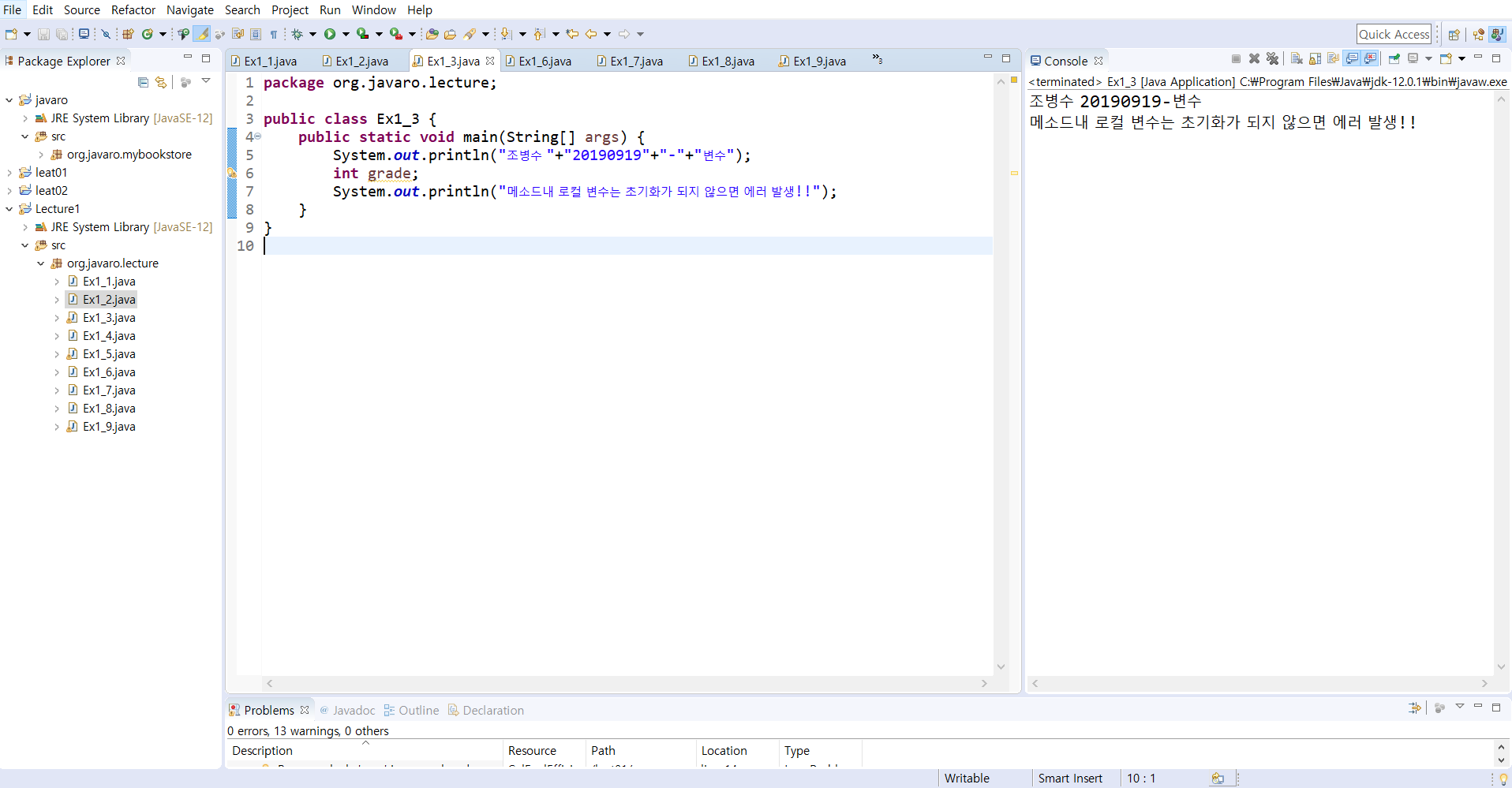The image size is (1512, 788).
Task: Close the Ex1_3.java editor tab
Action: pyautogui.click(x=490, y=61)
